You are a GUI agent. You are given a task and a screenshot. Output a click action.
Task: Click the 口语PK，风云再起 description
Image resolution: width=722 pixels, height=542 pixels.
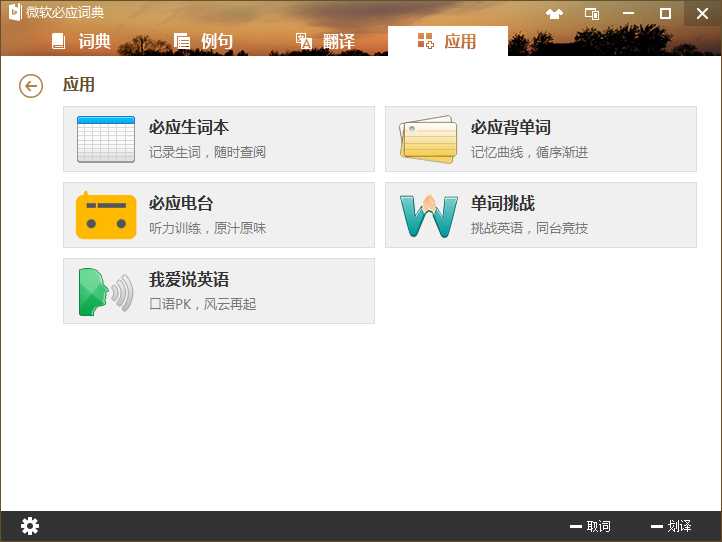point(203,304)
